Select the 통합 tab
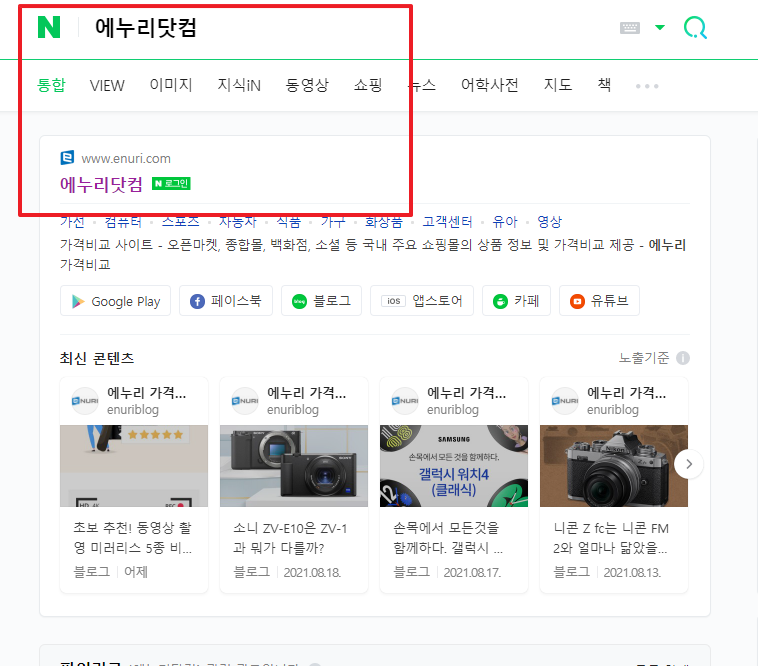 51,85
